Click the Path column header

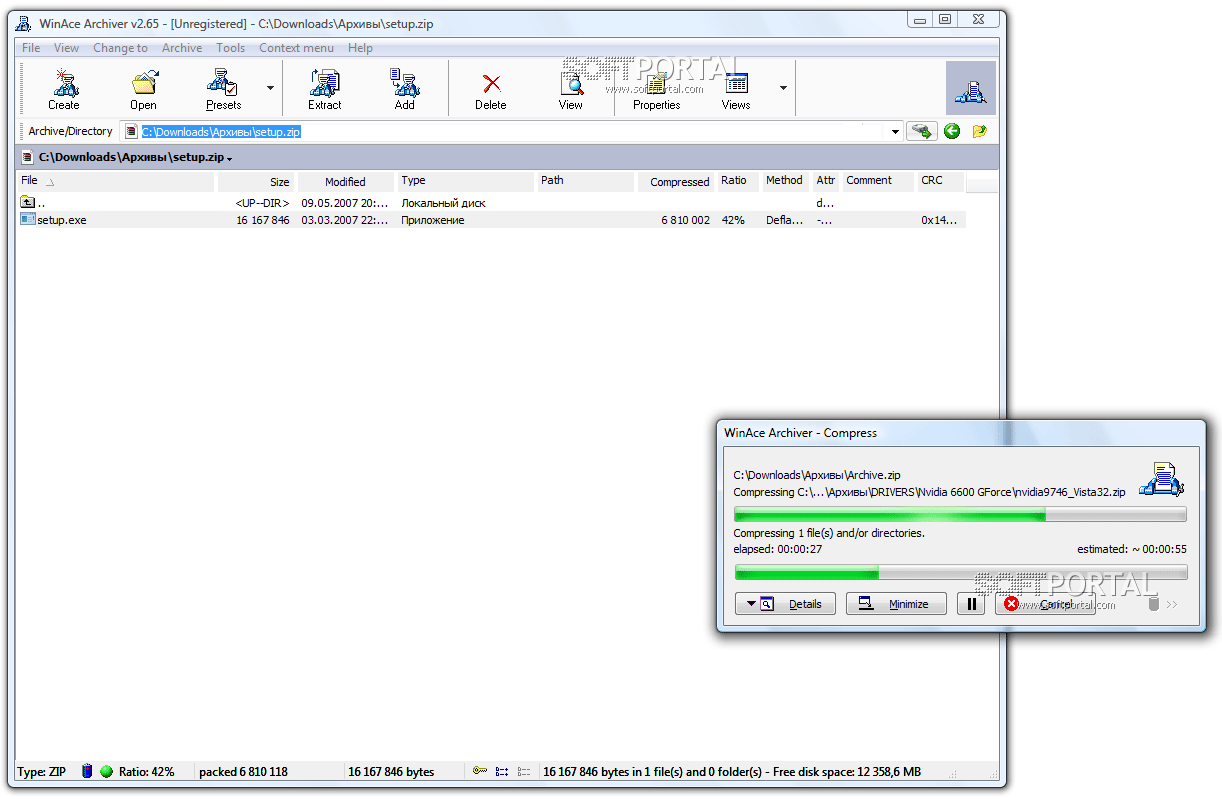(586, 182)
